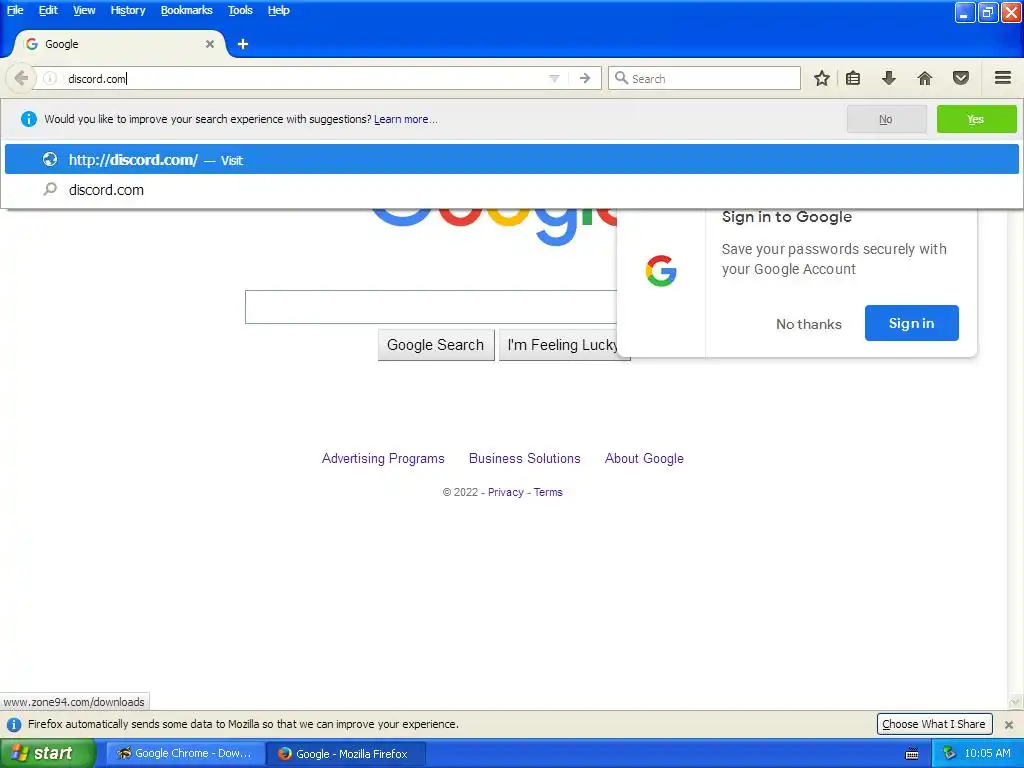1024x768 pixels.
Task: Click the site identity info icon
Action: (x=50, y=78)
